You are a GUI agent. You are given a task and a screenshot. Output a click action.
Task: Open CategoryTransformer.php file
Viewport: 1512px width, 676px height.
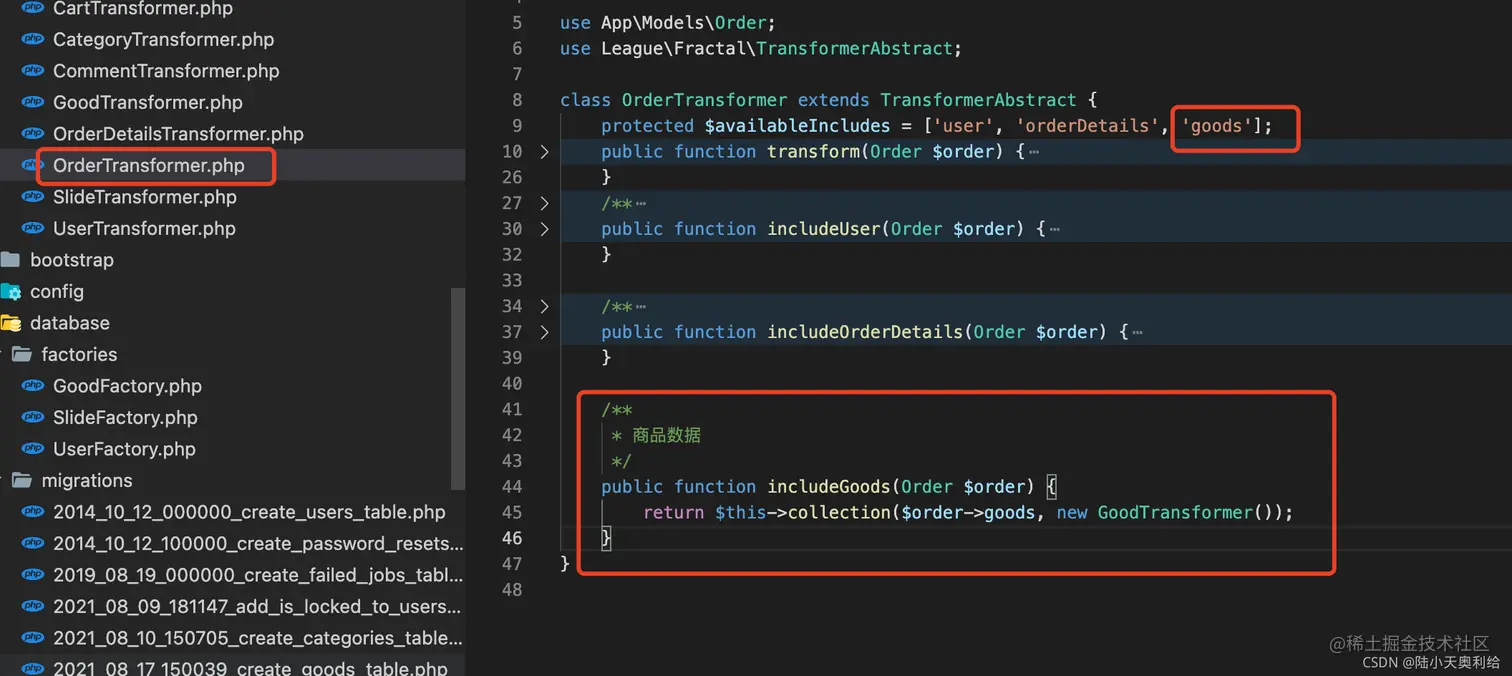click(x=163, y=40)
